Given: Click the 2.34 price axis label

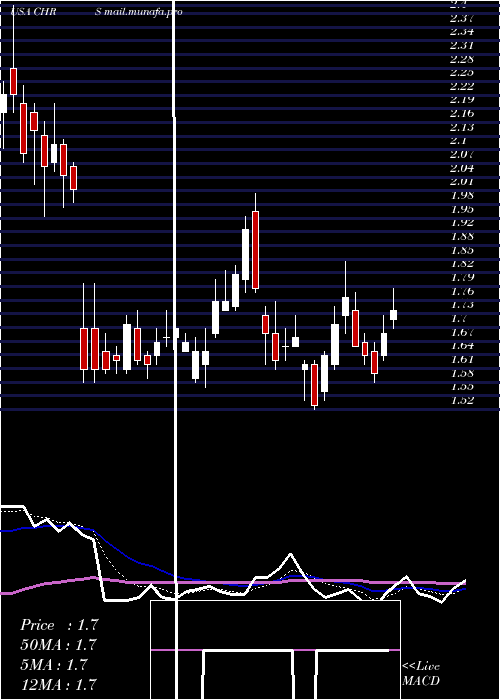Looking at the screenshot, I should click(x=462, y=32).
